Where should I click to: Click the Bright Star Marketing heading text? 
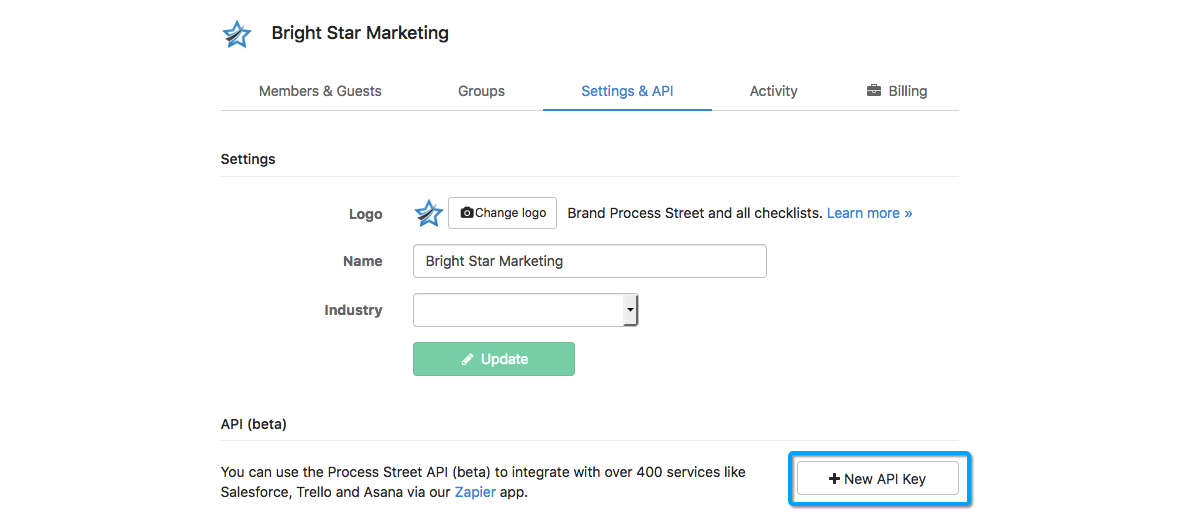pos(360,33)
